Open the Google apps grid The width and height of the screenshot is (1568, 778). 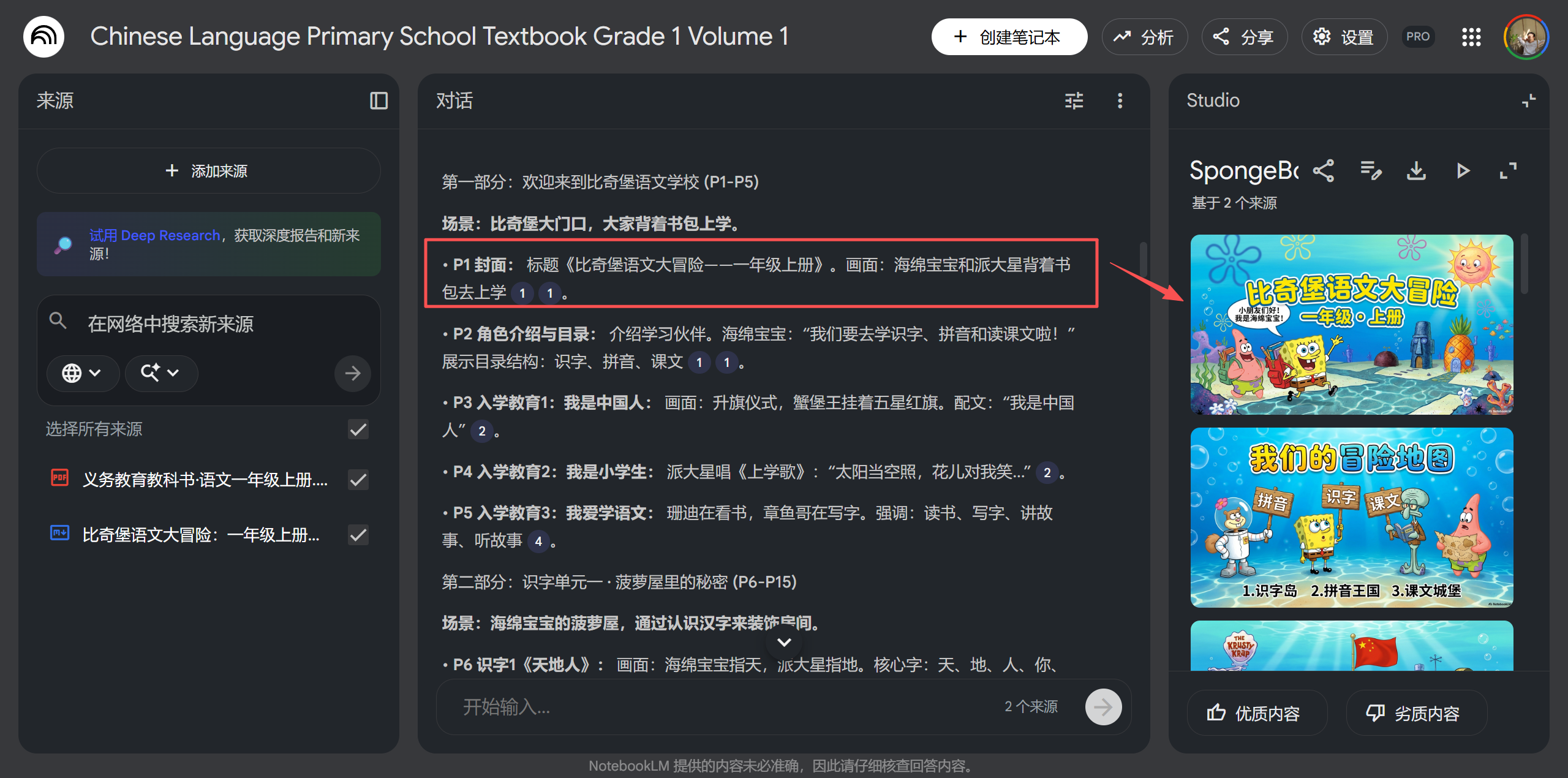click(1471, 37)
